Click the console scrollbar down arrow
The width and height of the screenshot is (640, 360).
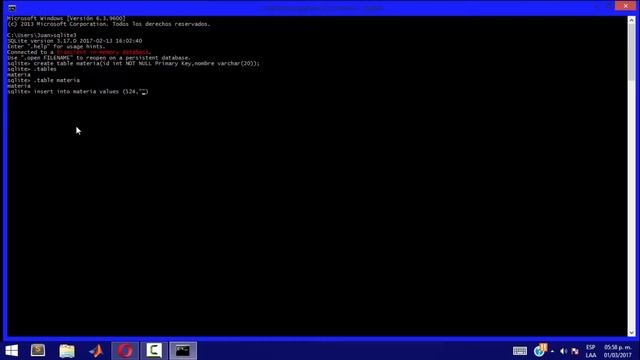click(x=631, y=333)
